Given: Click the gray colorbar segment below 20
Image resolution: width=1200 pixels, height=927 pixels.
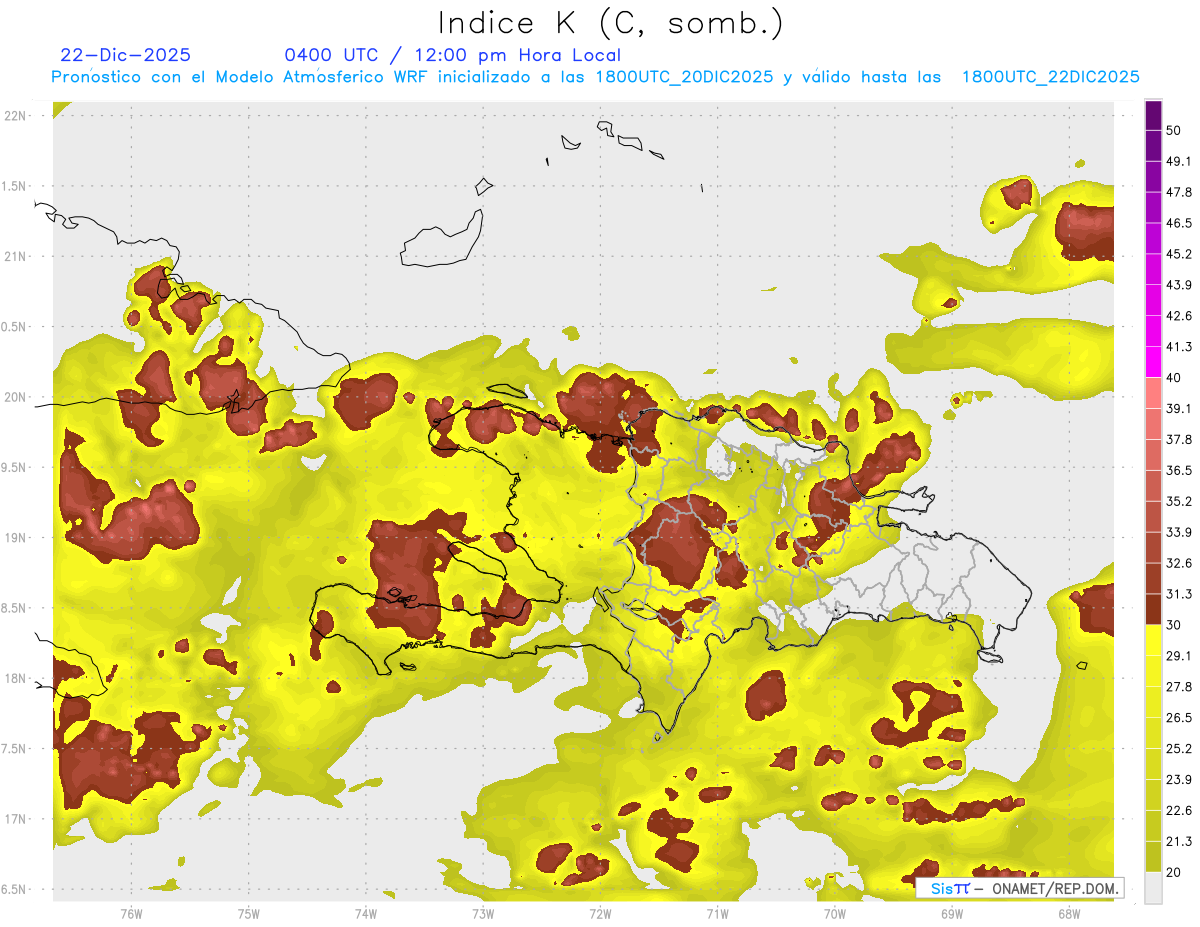Looking at the screenshot, I should (1153, 888).
